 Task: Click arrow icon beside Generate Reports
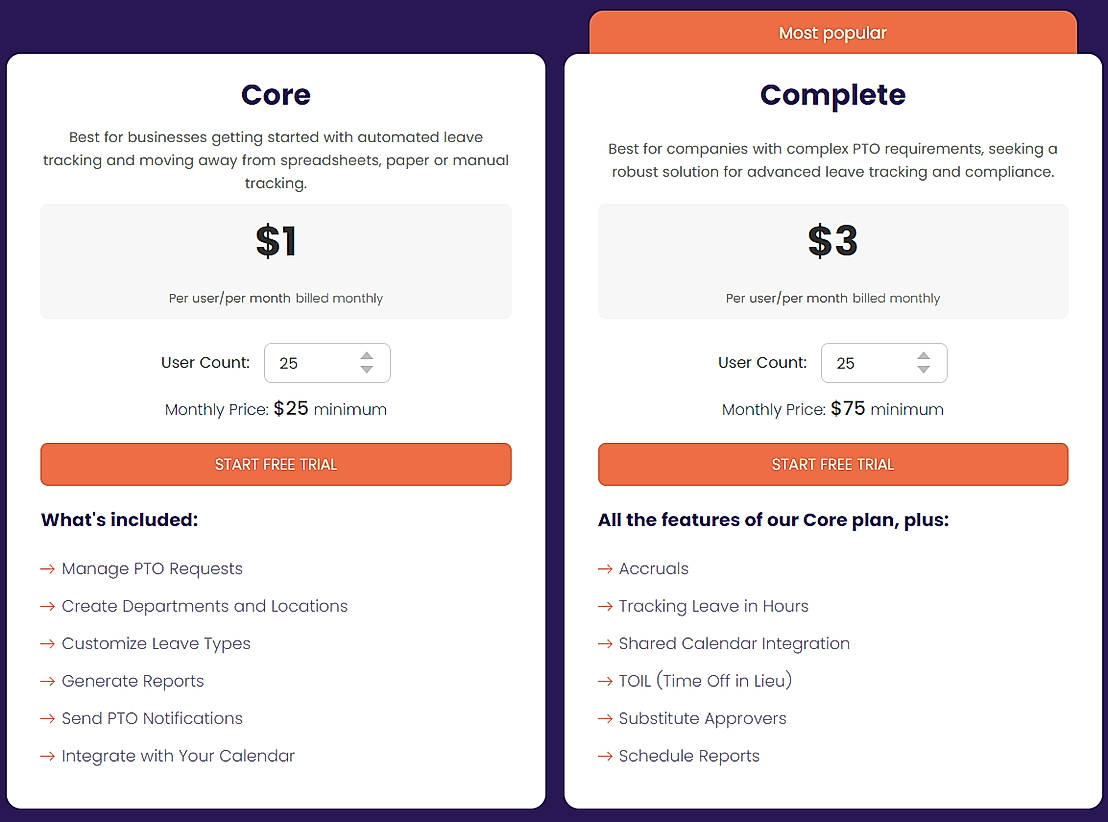pos(47,681)
